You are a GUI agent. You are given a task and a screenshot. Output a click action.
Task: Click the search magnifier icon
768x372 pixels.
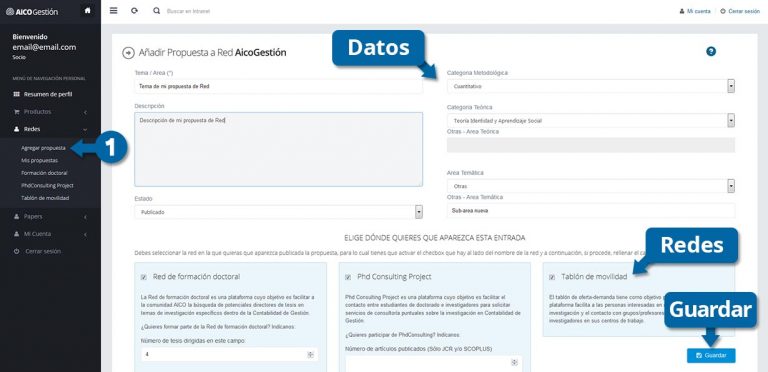tap(156, 10)
